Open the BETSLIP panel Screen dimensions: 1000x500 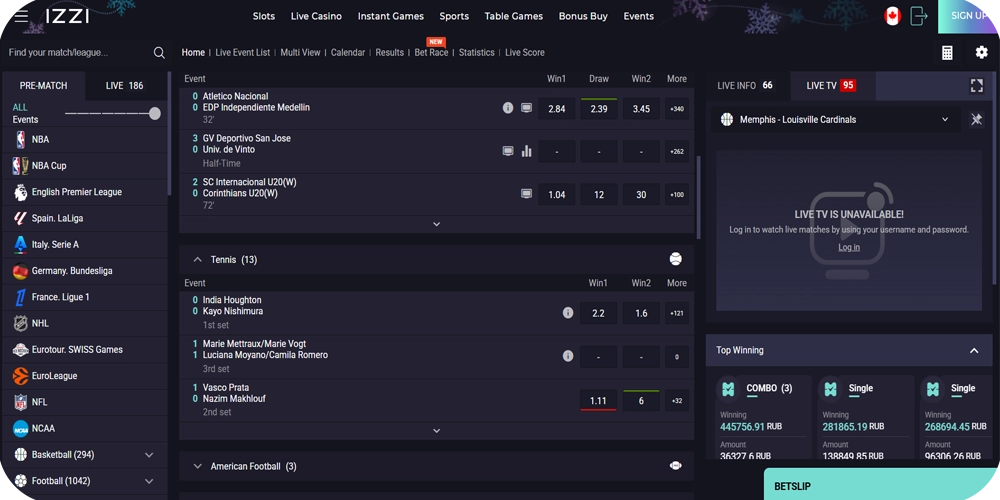tap(882, 485)
